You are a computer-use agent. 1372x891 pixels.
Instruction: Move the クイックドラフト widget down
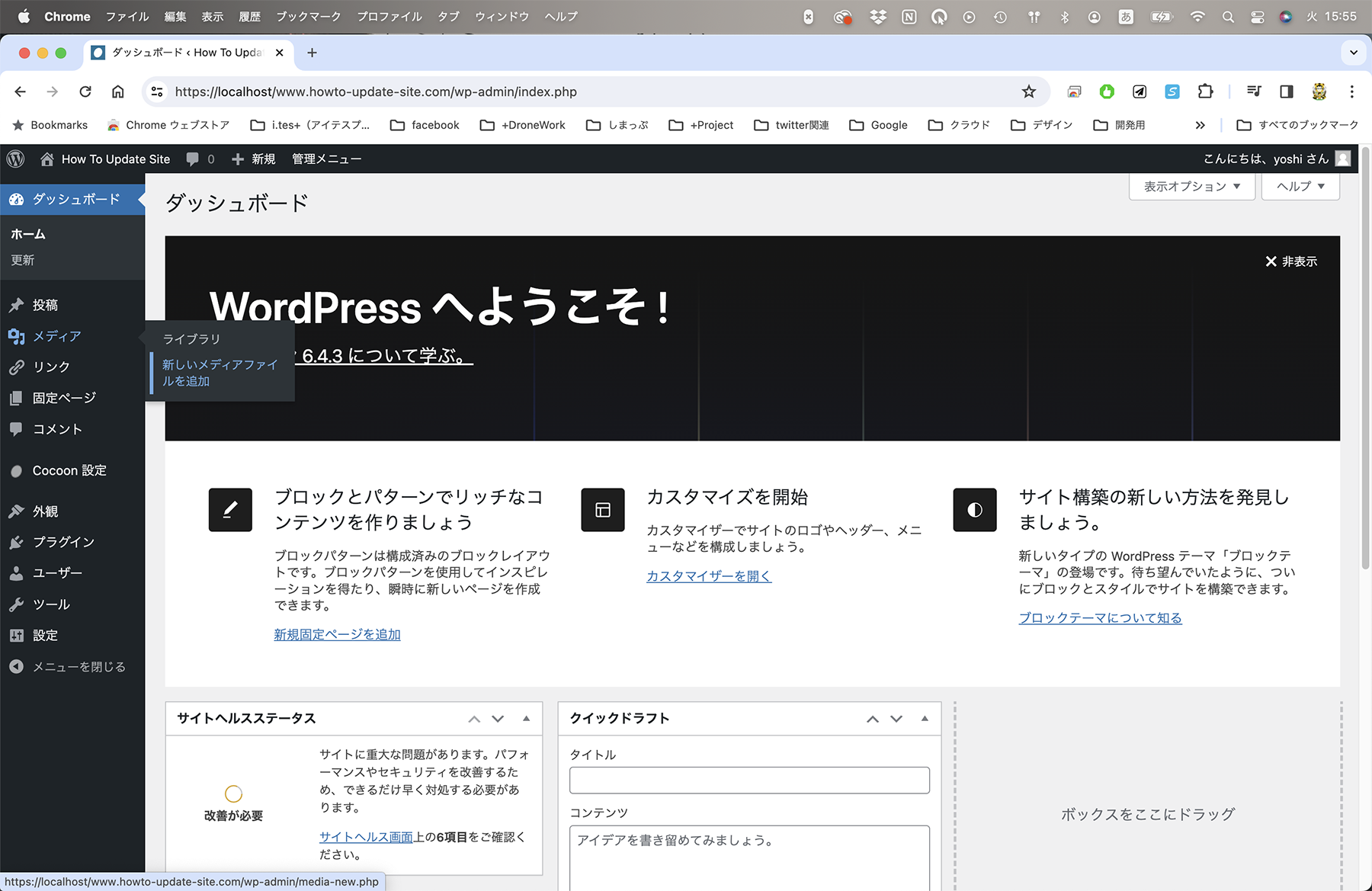896,719
